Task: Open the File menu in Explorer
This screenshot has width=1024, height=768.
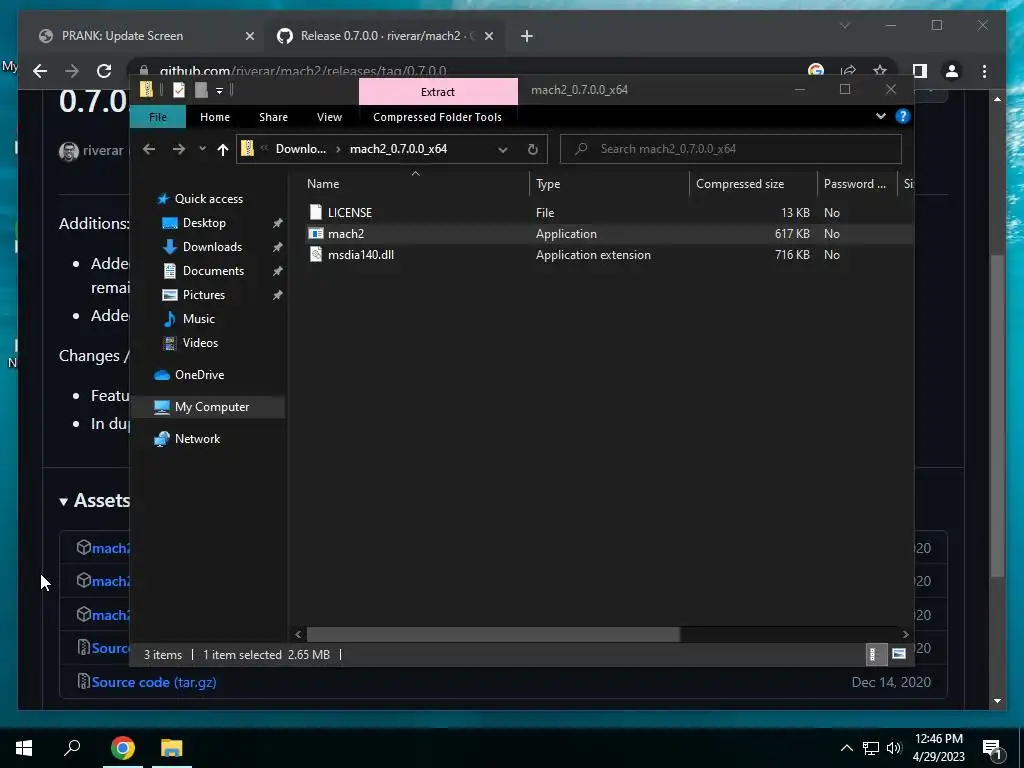Action: [158, 117]
